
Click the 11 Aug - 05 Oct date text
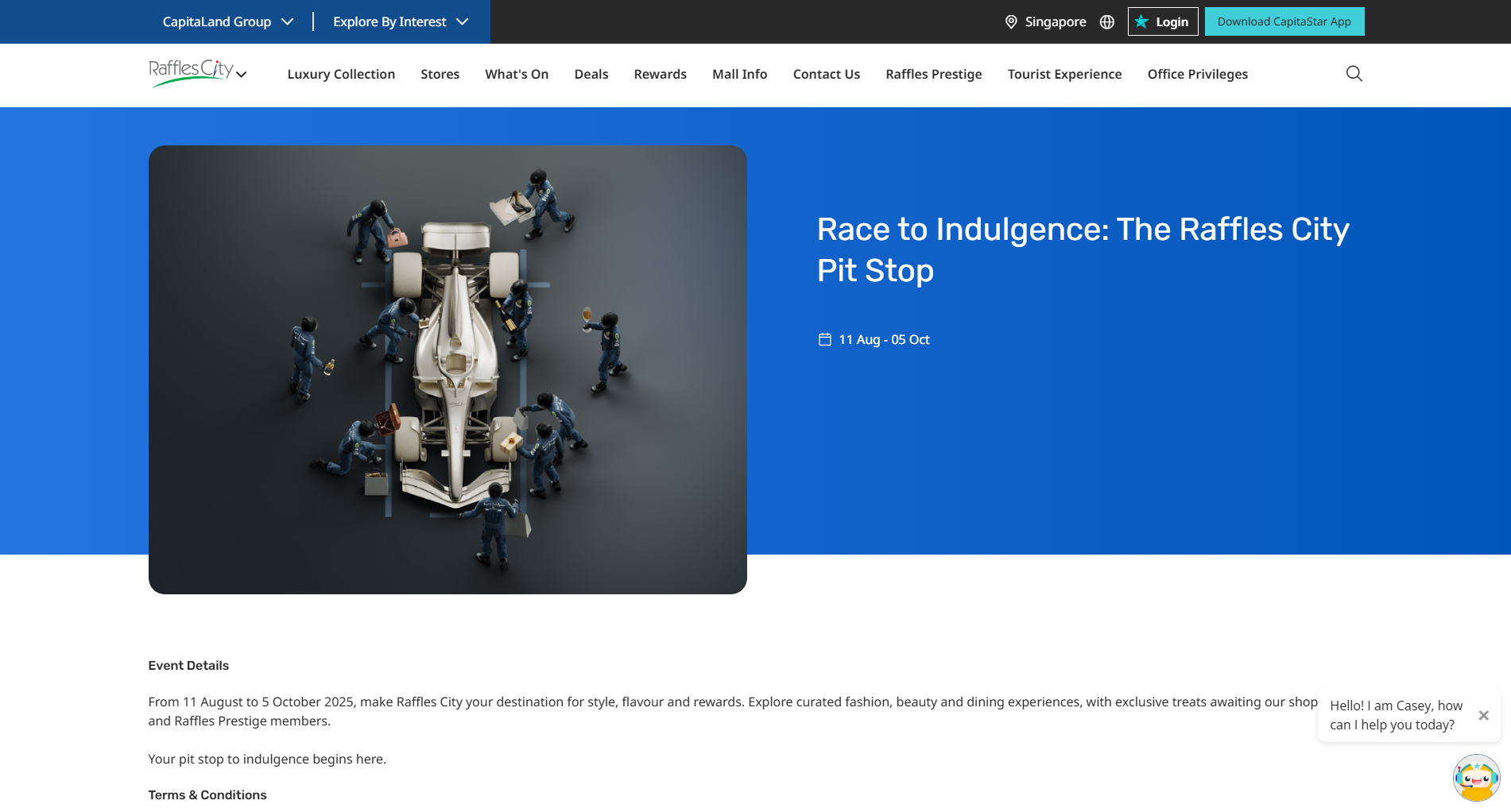(x=884, y=339)
